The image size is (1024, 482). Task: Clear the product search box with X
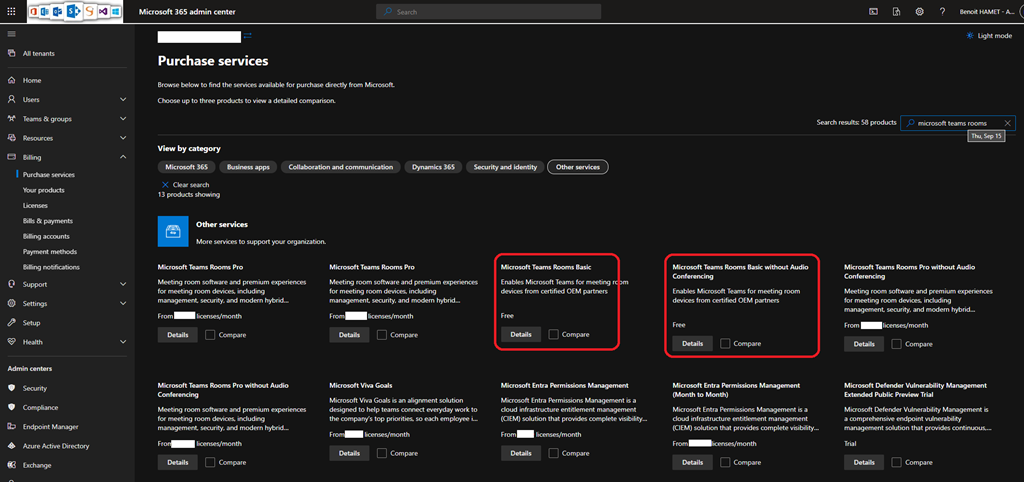tap(1007, 123)
